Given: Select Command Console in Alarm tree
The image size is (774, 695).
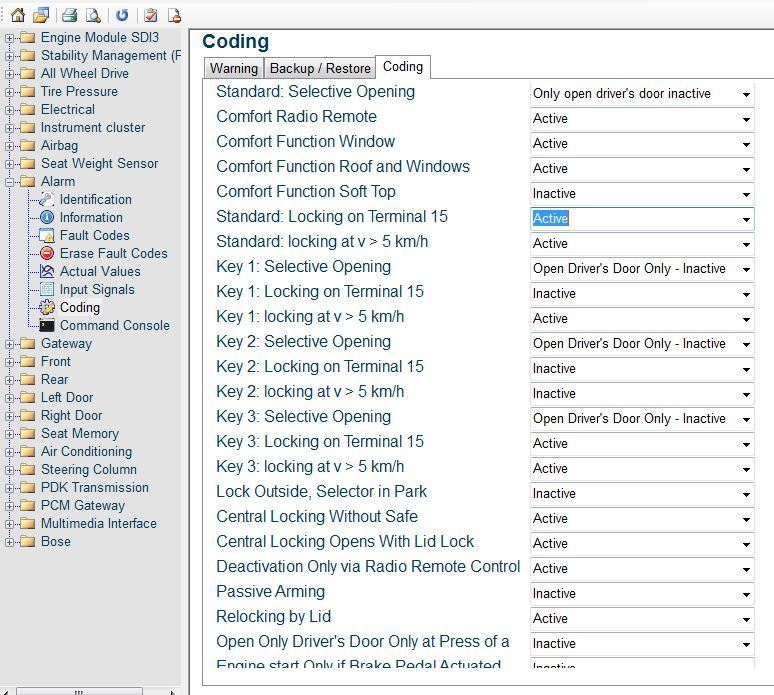Looking at the screenshot, I should [114, 325].
